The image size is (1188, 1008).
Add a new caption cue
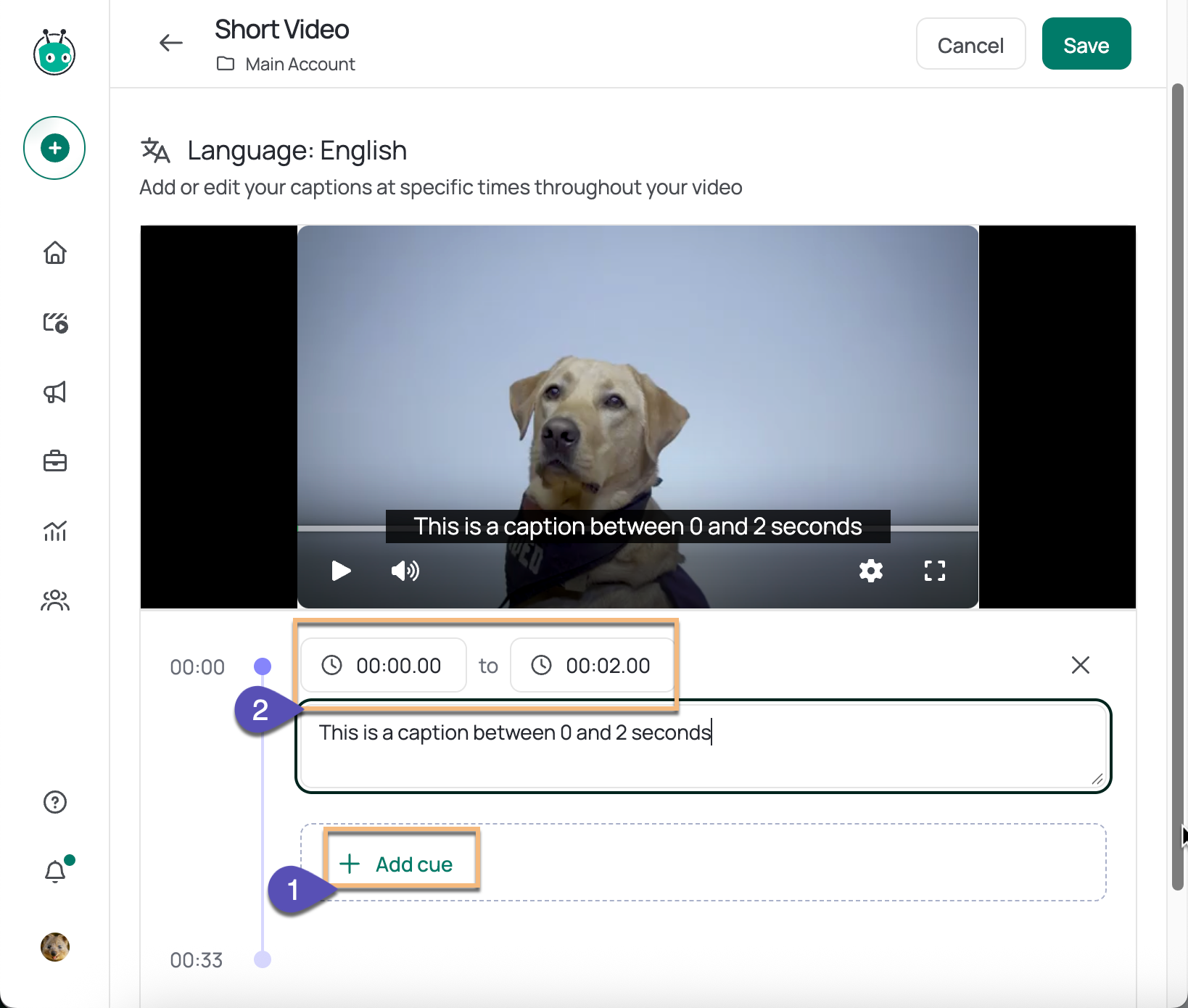click(397, 864)
